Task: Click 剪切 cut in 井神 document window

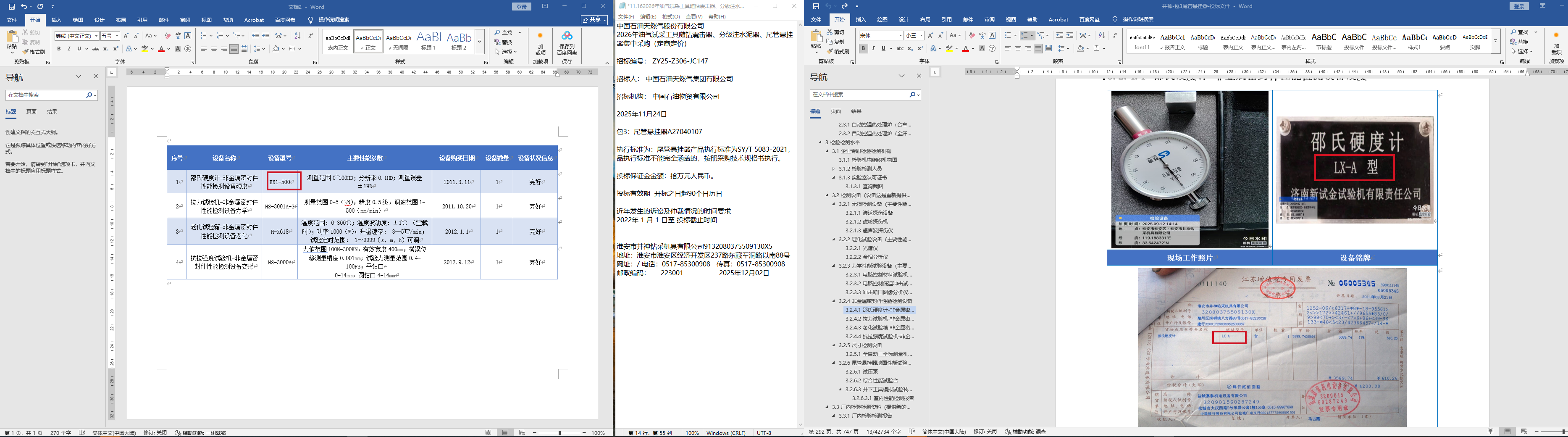Action: [835, 32]
